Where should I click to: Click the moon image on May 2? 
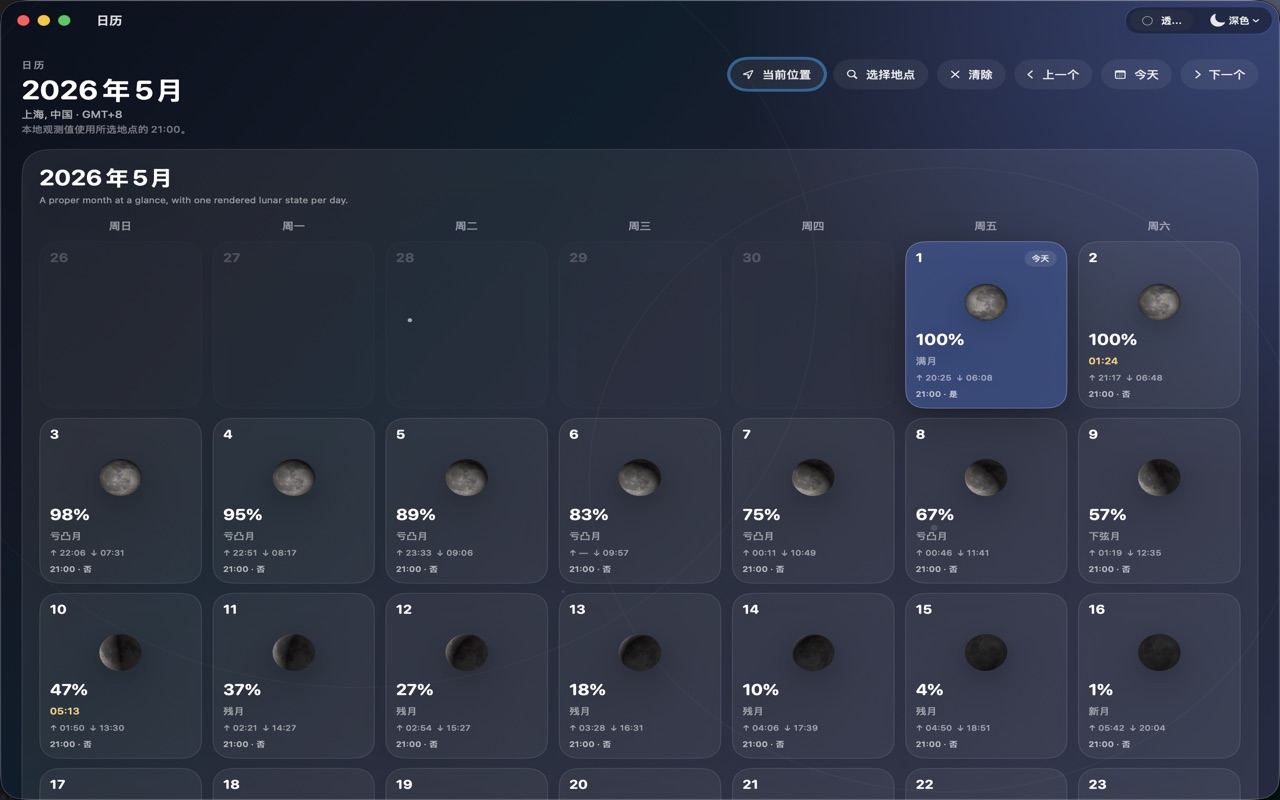tap(1159, 302)
